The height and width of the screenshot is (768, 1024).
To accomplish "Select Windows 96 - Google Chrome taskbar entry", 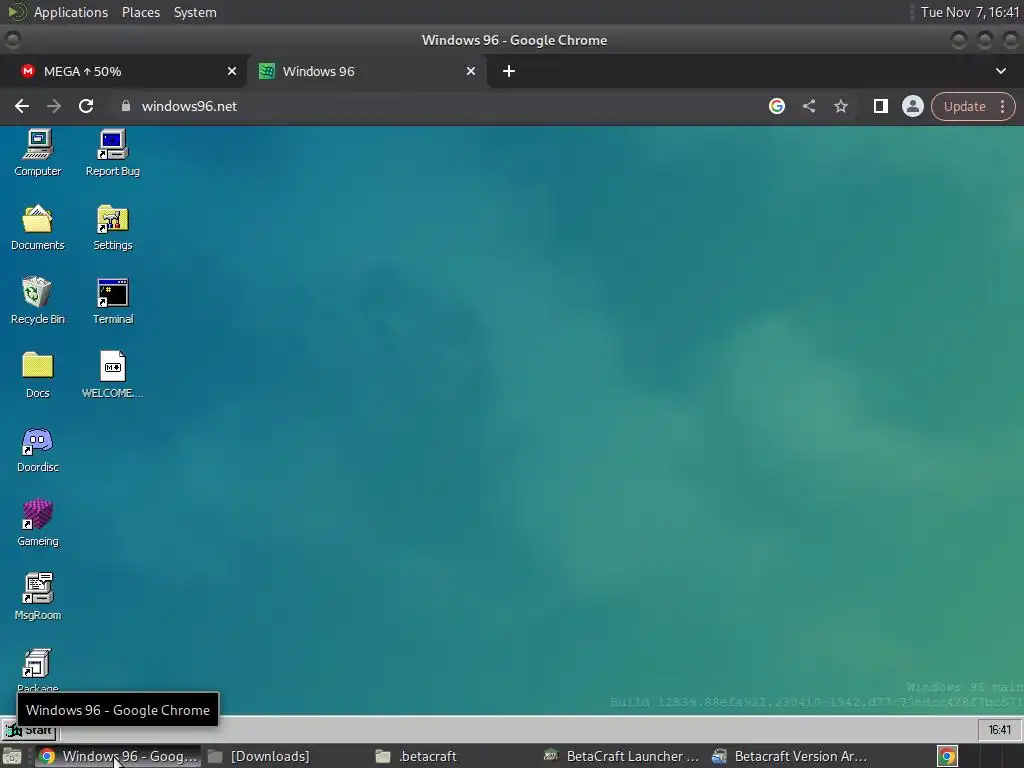I will pos(118,756).
